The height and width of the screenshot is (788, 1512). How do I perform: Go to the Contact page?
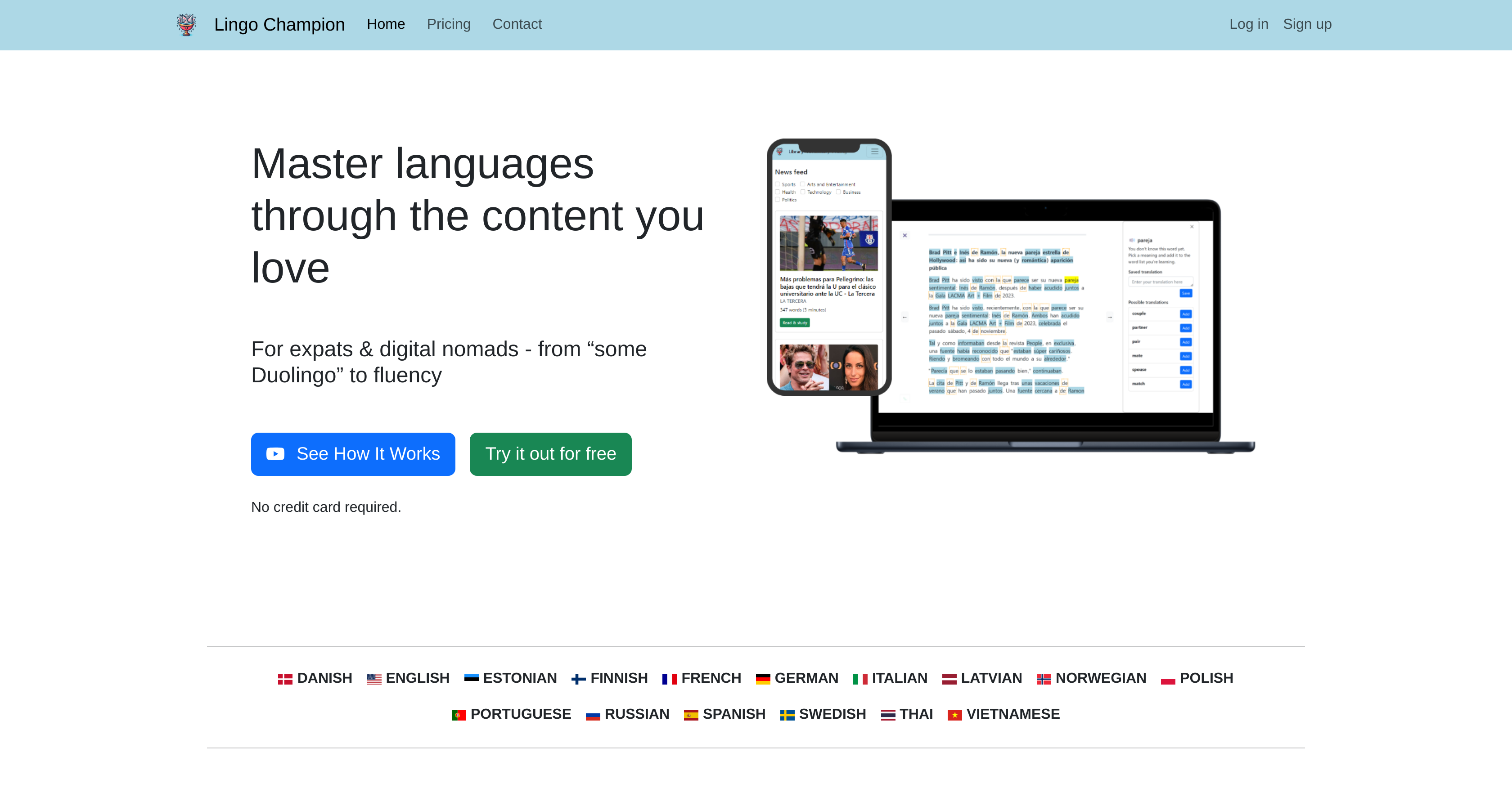pyautogui.click(x=517, y=24)
